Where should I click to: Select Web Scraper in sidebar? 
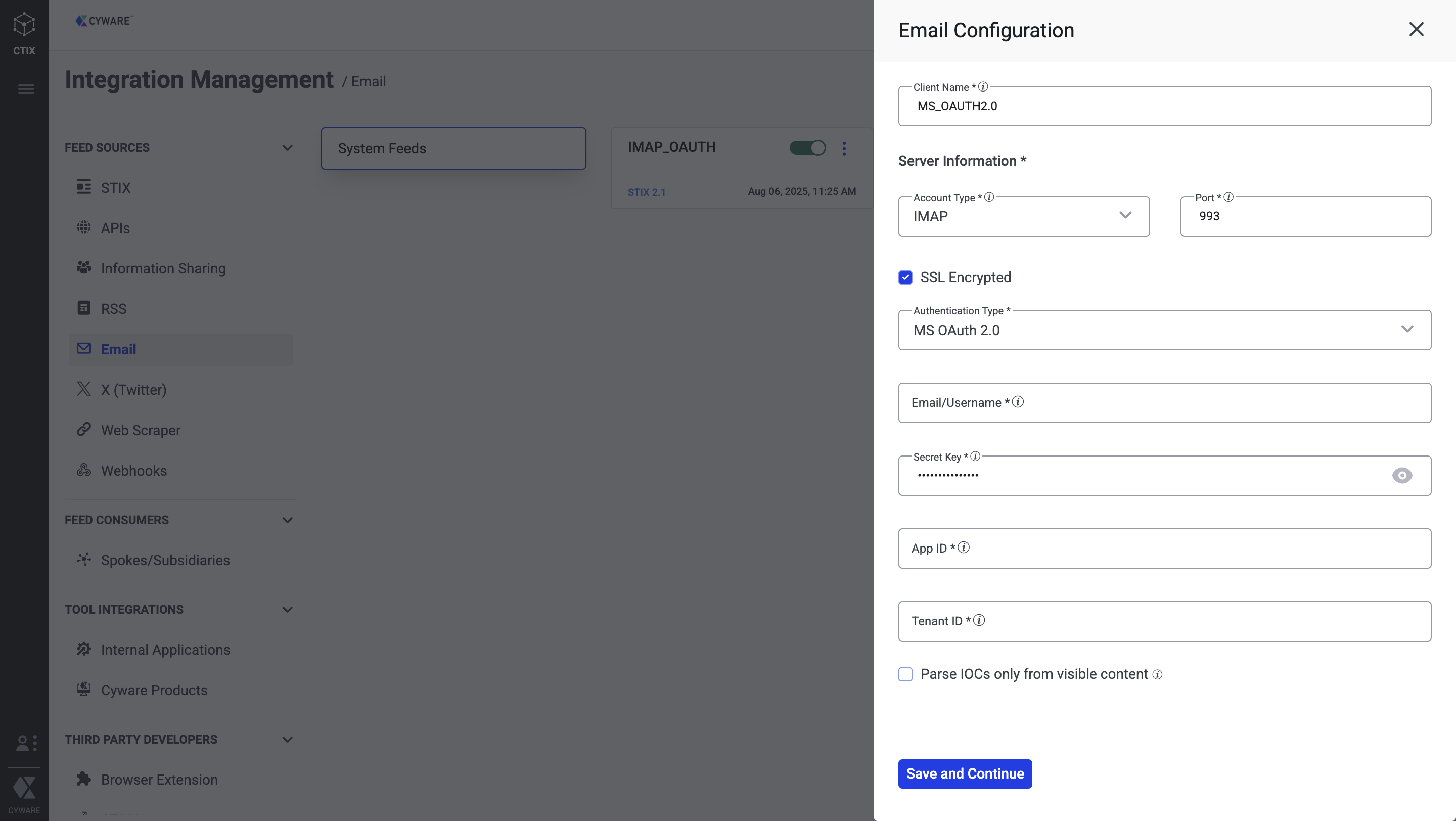[140, 431]
